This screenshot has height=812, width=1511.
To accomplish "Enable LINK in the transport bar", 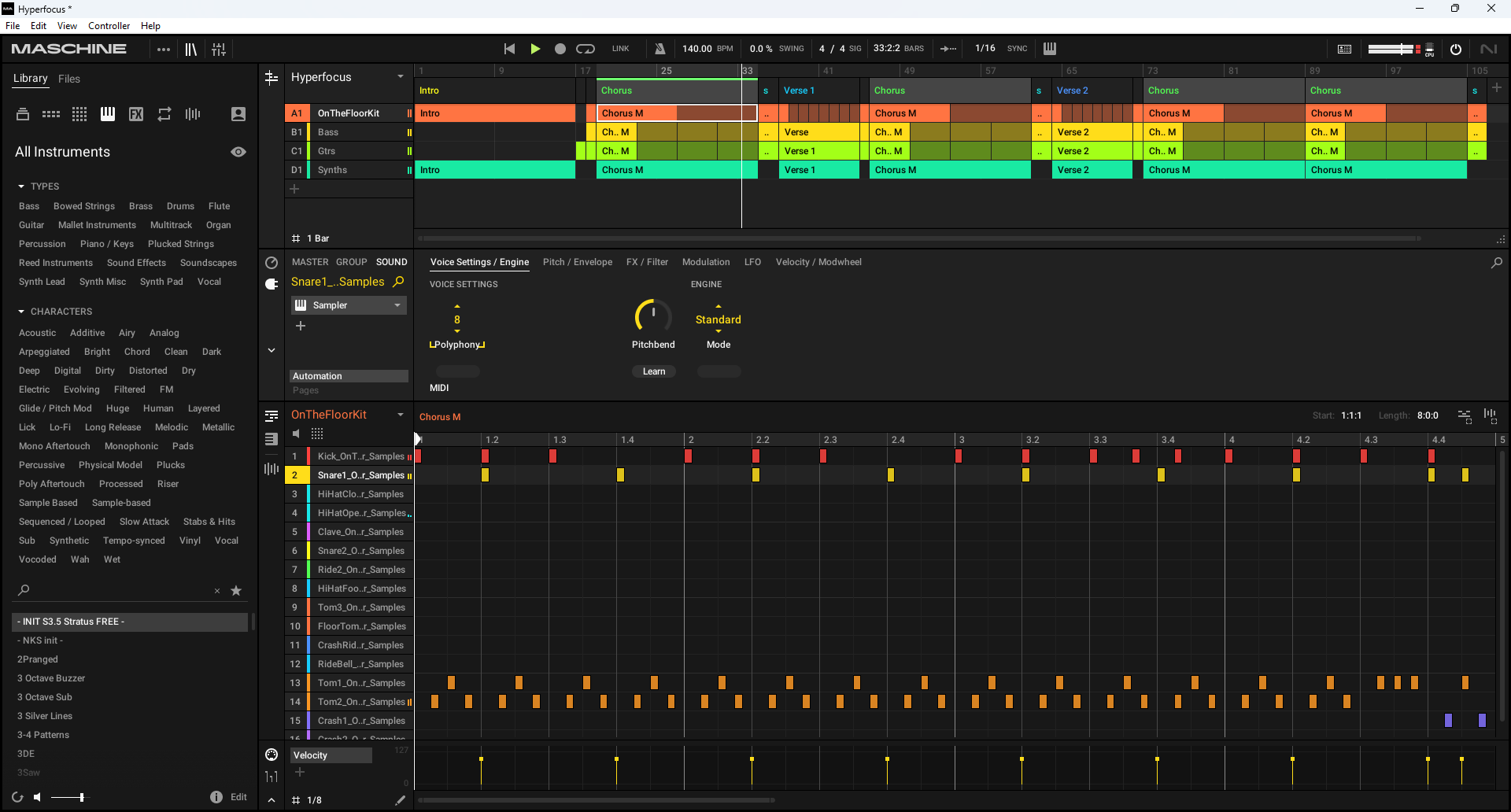I will pos(621,48).
